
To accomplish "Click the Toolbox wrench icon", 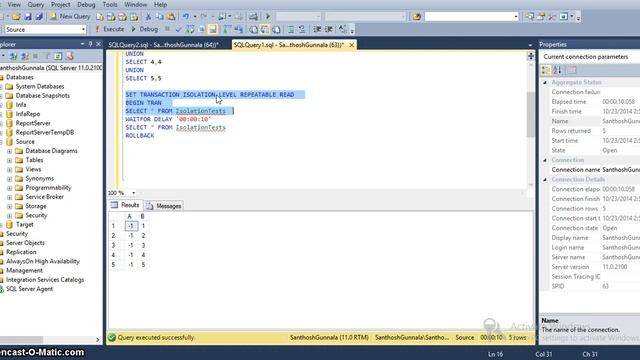I will coord(552,16).
